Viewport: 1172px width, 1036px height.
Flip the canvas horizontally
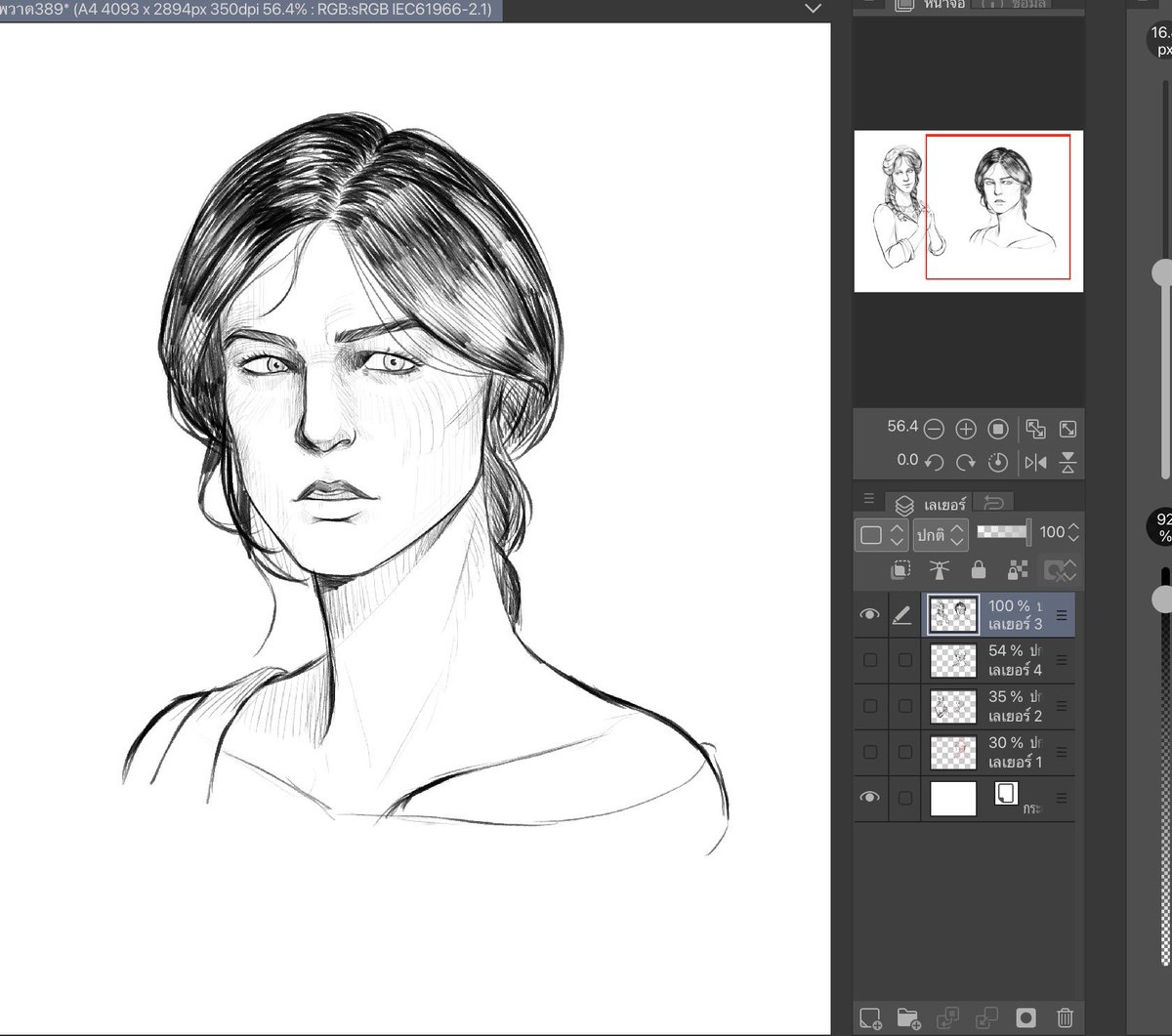pos(1035,462)
